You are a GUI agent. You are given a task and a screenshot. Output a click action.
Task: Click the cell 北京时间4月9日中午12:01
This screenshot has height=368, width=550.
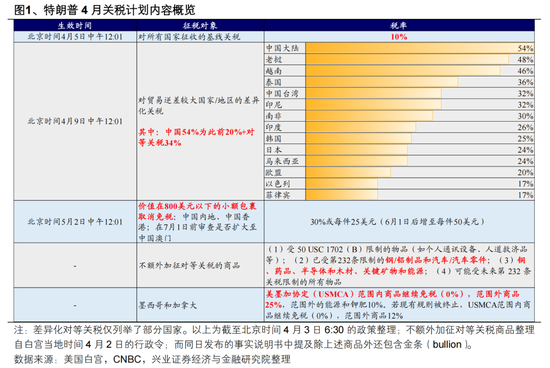(75, 121)
